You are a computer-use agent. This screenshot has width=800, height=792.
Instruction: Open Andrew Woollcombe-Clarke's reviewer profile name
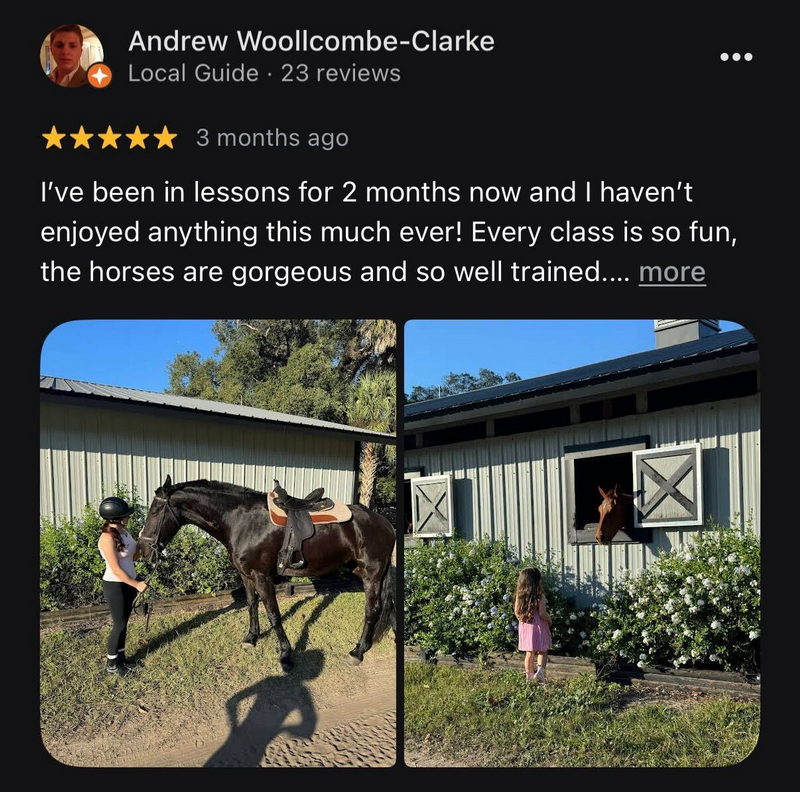point(311,41)
